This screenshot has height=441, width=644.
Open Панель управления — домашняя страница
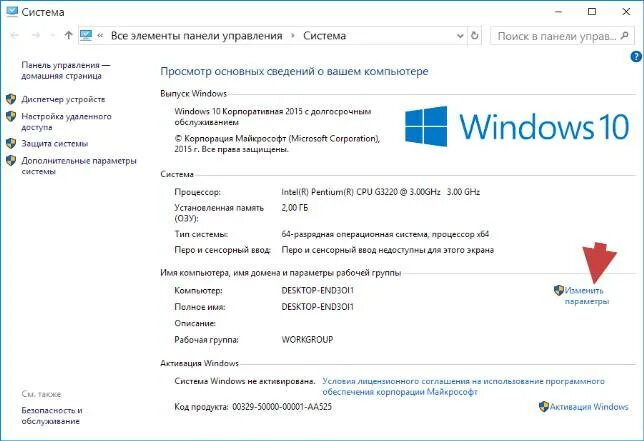(66, 70)
